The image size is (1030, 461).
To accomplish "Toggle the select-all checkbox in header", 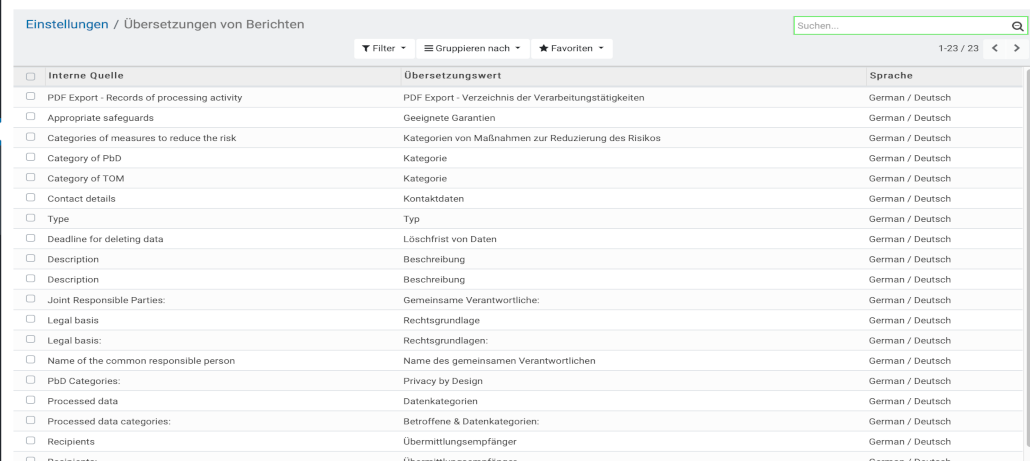I will click(31, 77).
